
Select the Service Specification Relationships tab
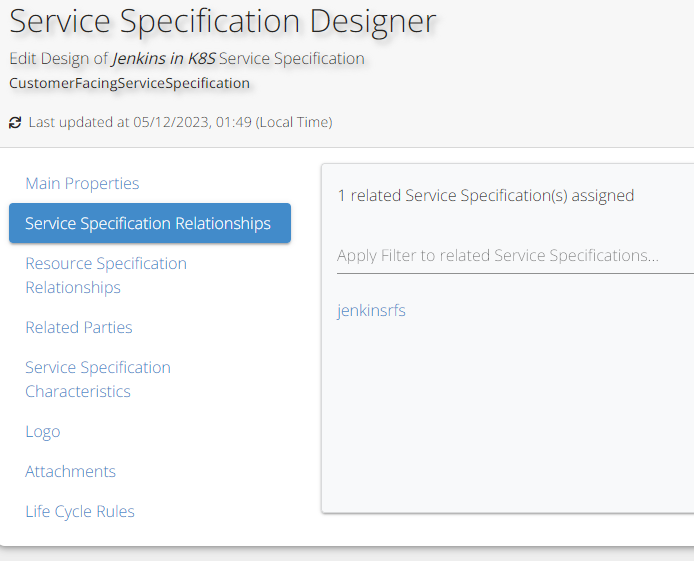tap(149, 223)
